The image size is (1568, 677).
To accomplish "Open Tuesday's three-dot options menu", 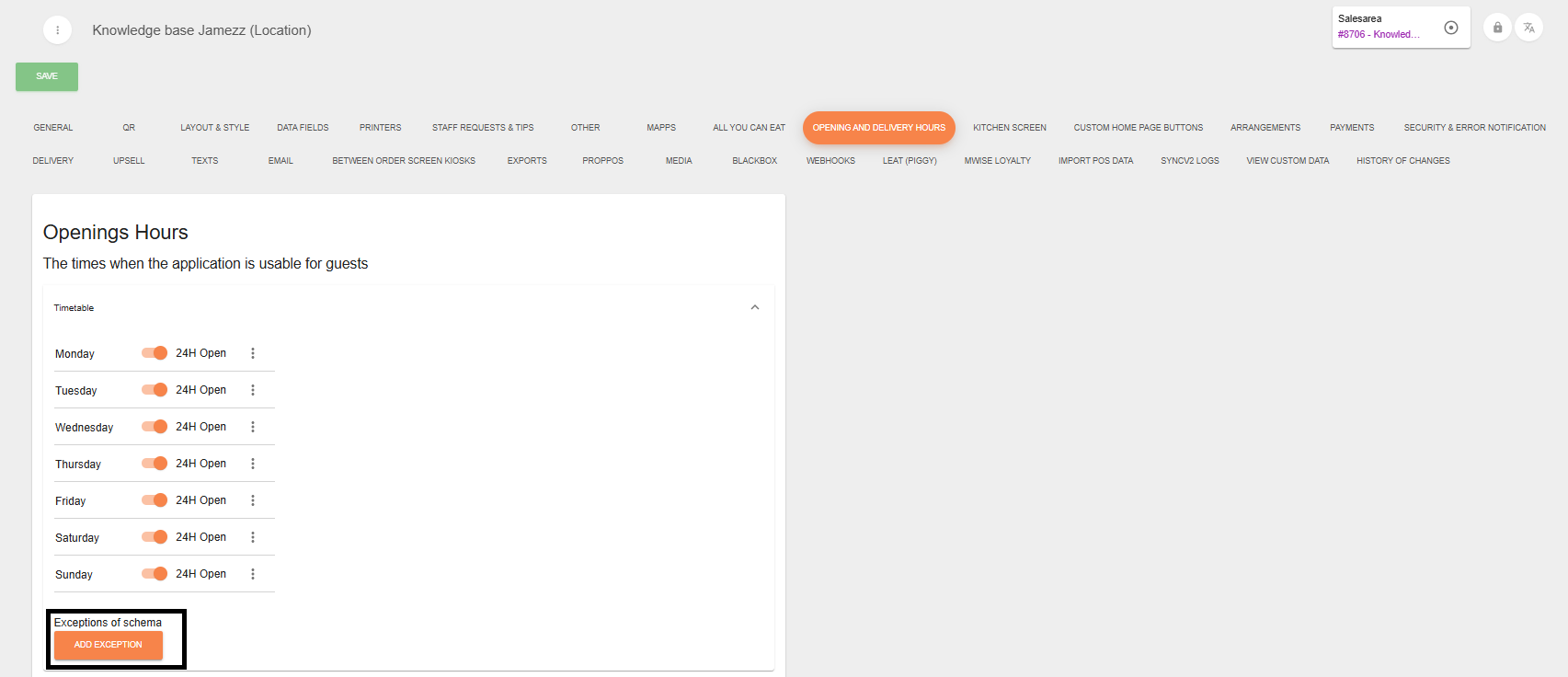I will tap(253, 390).
